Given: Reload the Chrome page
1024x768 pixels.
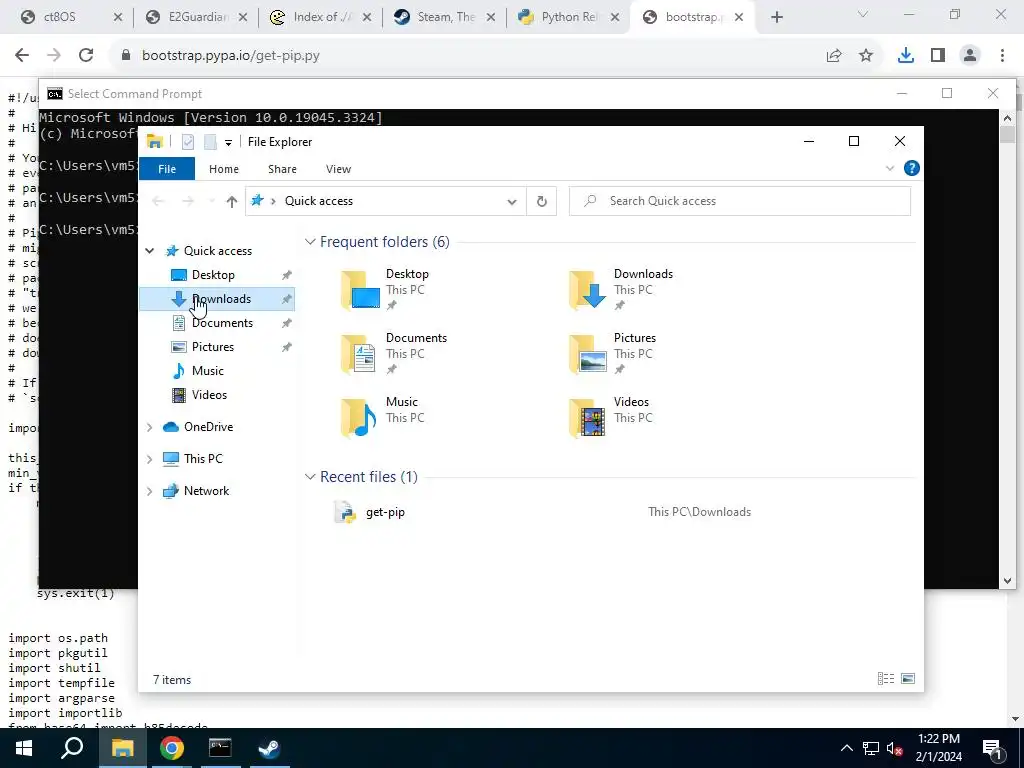Looking at the screenshot, I should point(86,56).
